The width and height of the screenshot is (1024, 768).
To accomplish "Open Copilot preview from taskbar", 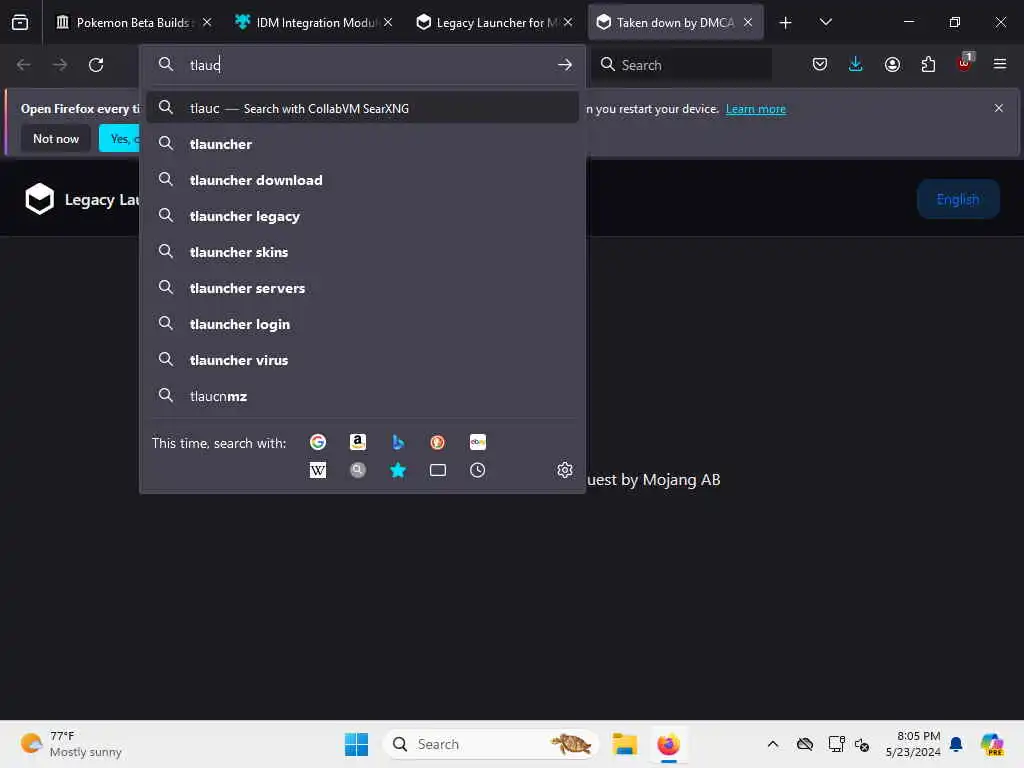I will click(x=991, y=744).
